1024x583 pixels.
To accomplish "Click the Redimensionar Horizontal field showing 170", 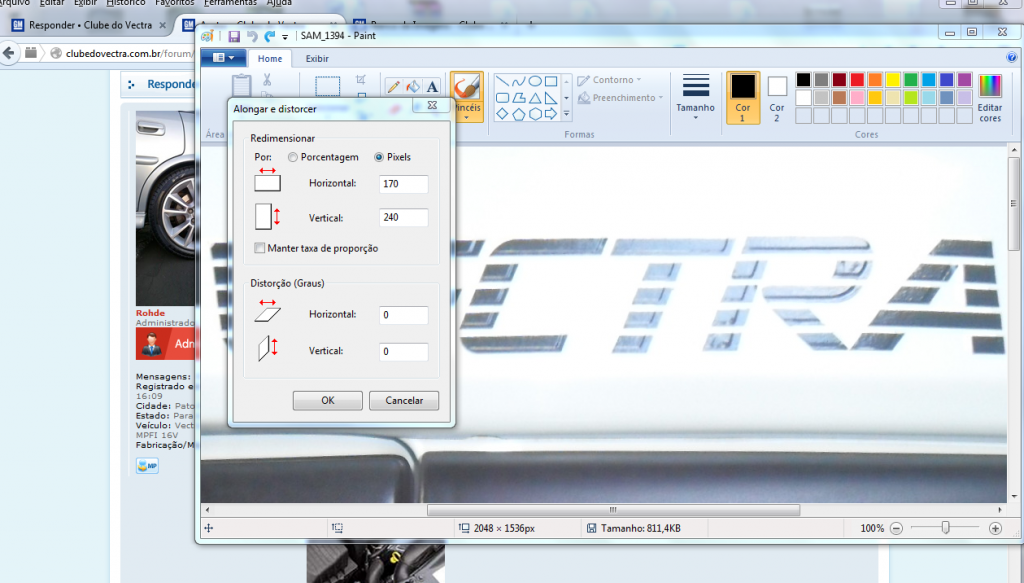I will tap(404, 184).
